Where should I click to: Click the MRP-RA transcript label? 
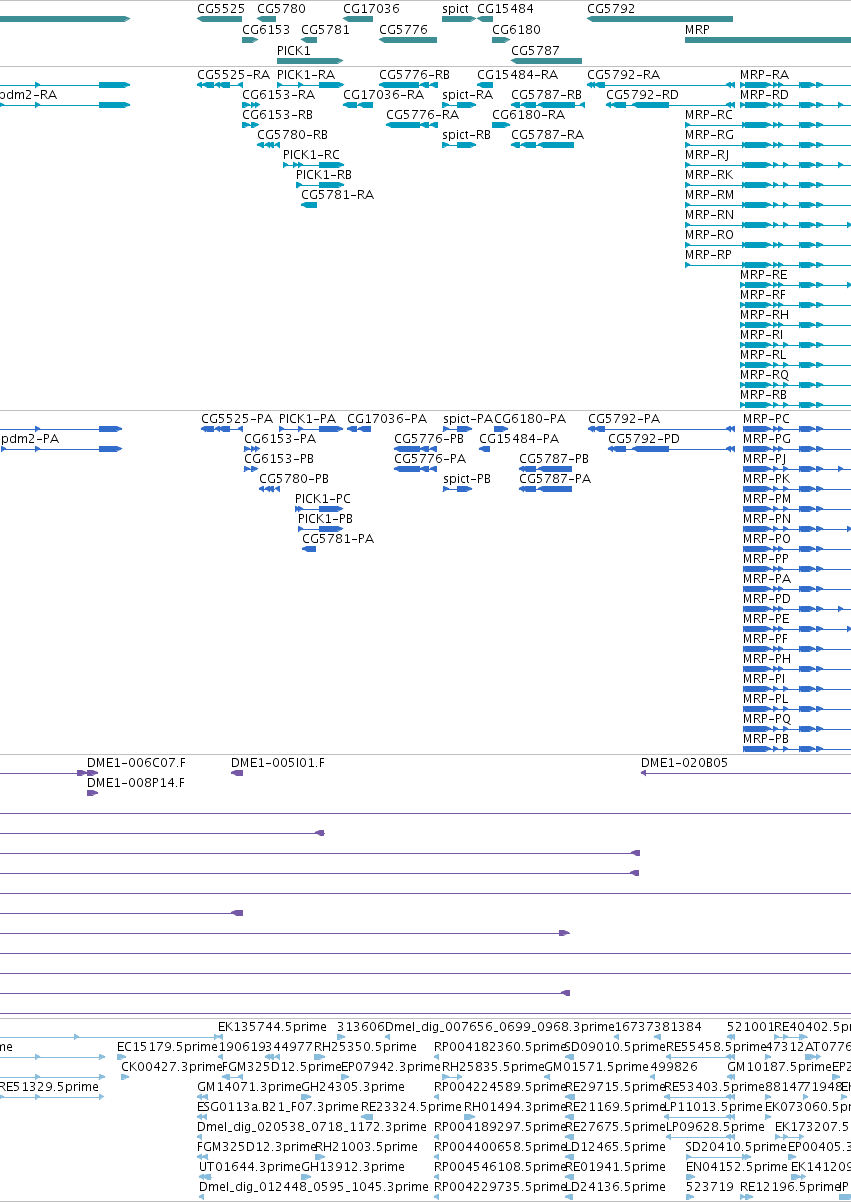point(764,75)
